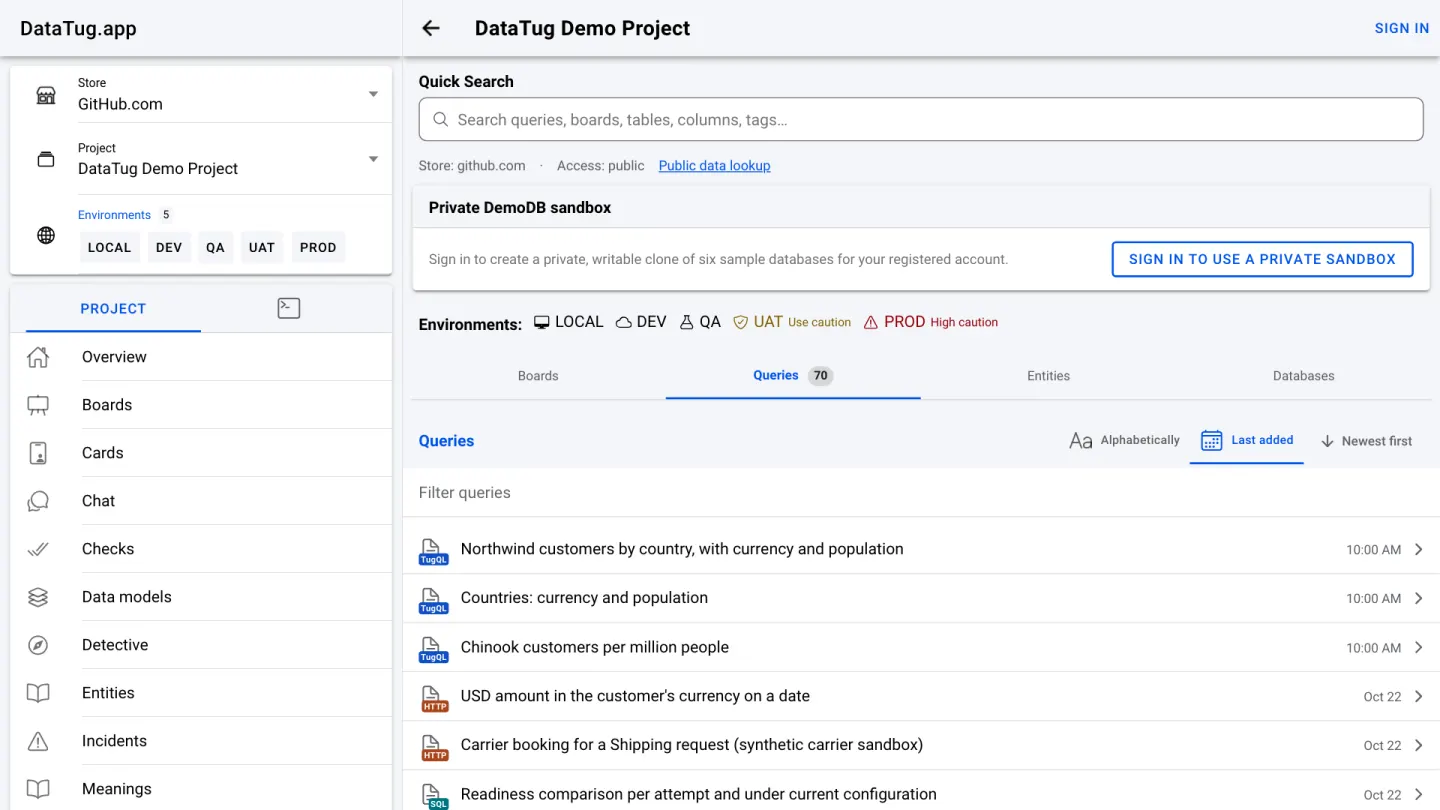Switch to the Boards tab
The width and height of the screenshot is (1440, 810).
tap(538, 376)
